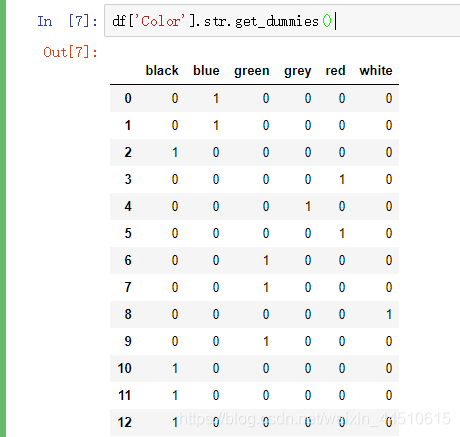
Task: Select row index 12
Action: point(125,422)
